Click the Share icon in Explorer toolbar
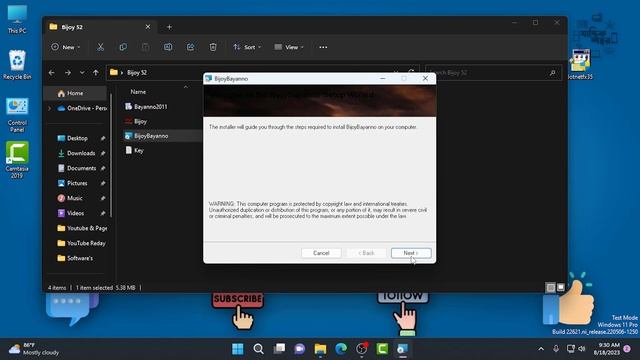 click(190, 47)
